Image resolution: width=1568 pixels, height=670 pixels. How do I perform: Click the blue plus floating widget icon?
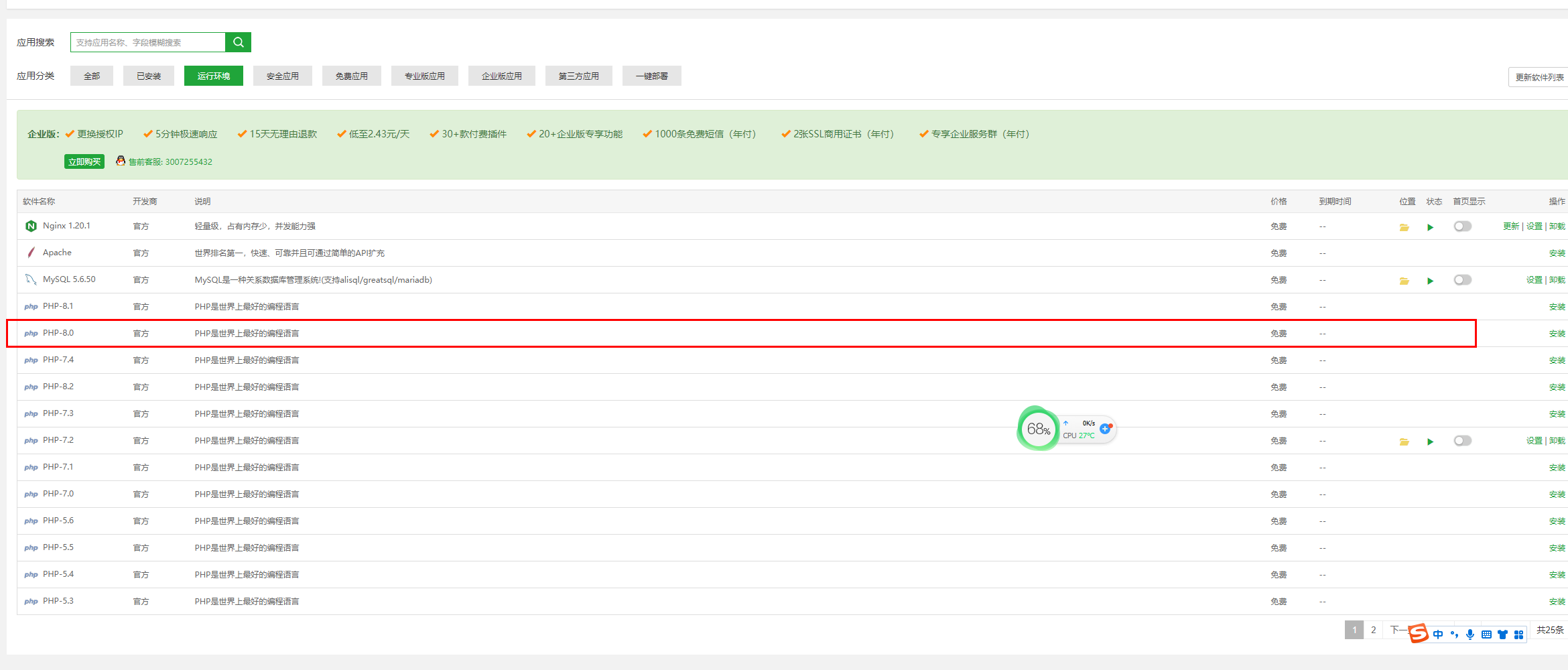click(x=1105, y=428)
